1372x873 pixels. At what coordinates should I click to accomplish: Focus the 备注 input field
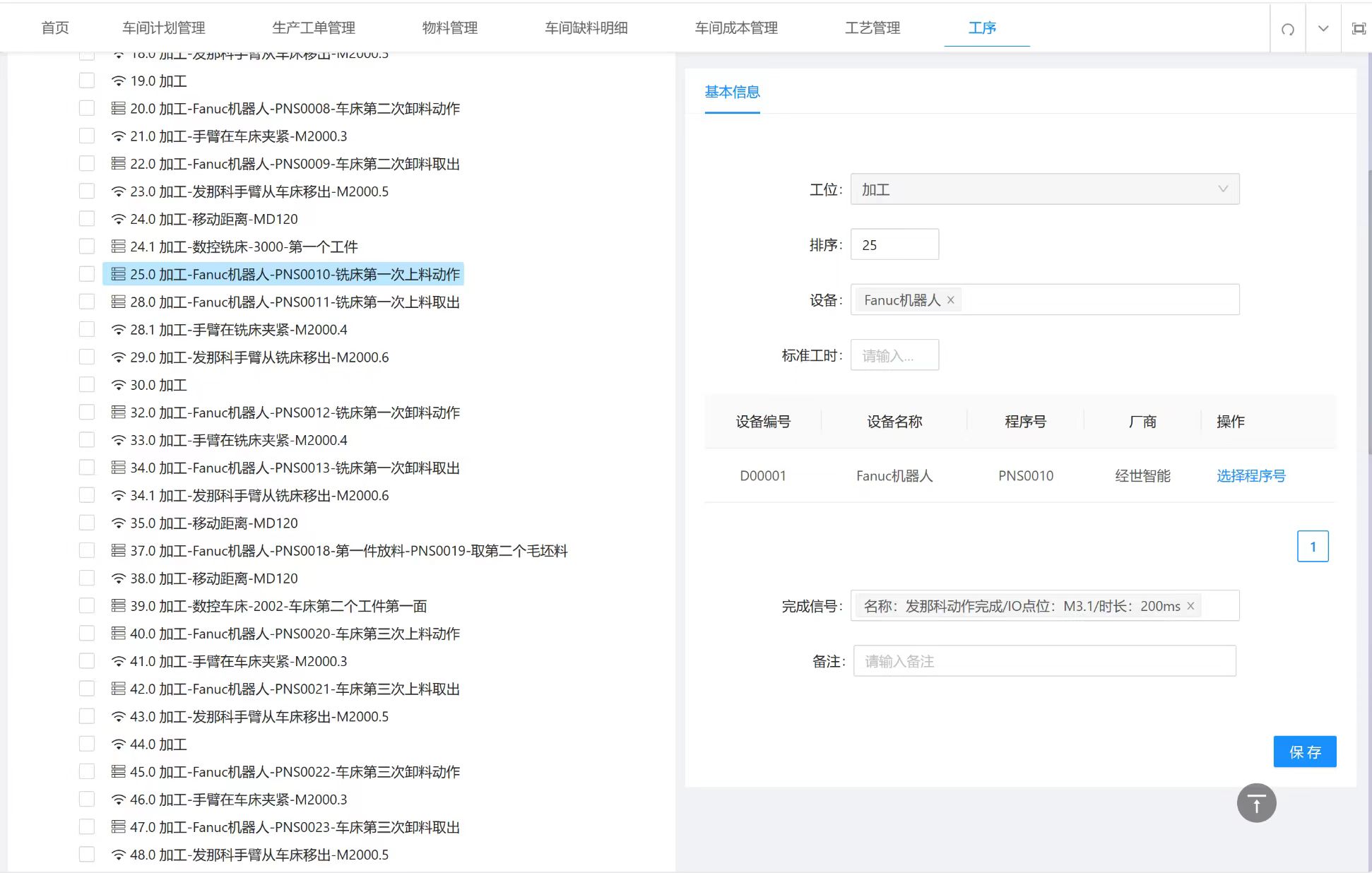1044,660
